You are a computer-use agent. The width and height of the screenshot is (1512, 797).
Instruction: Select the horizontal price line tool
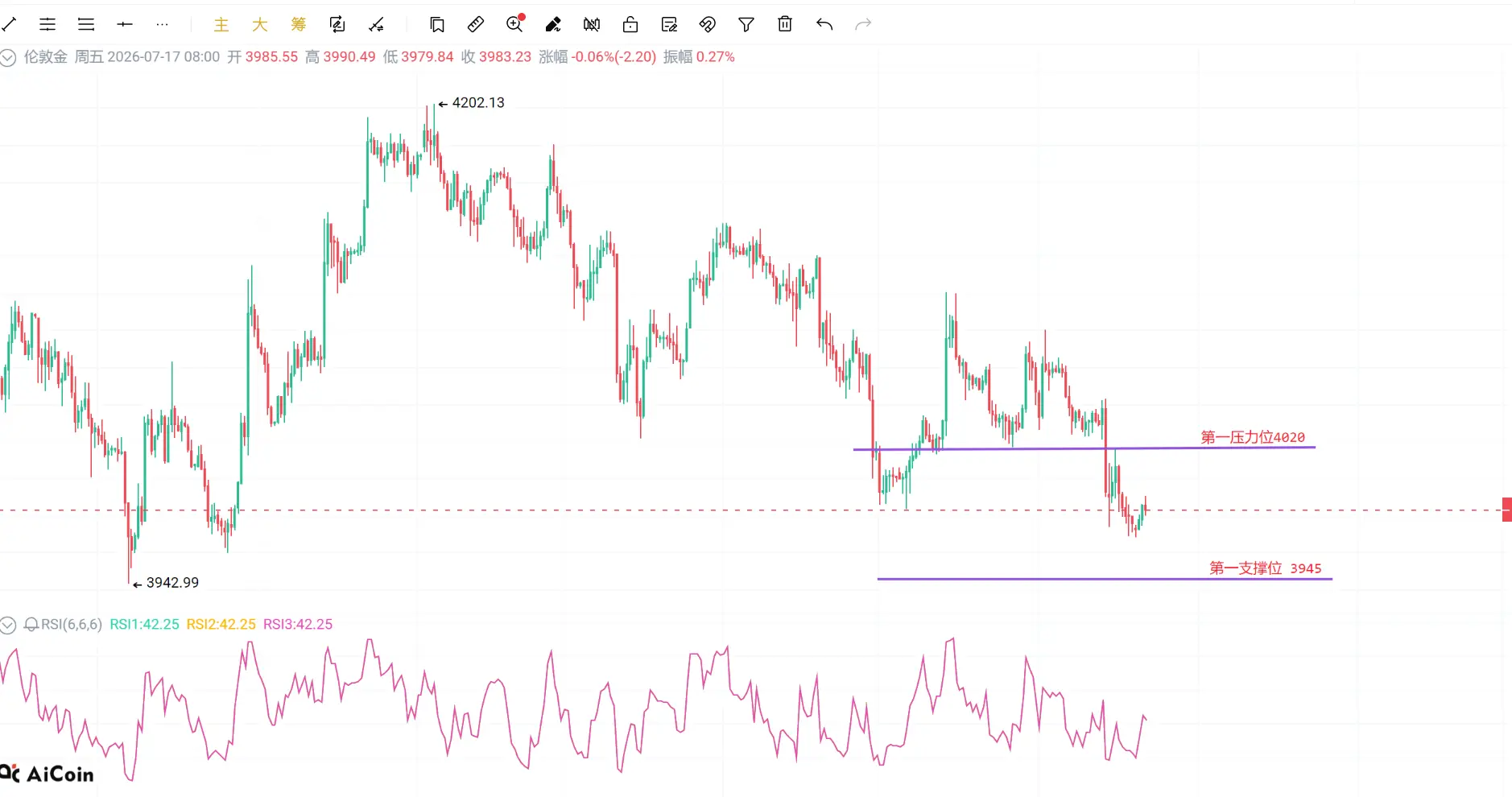pos(125,25)
